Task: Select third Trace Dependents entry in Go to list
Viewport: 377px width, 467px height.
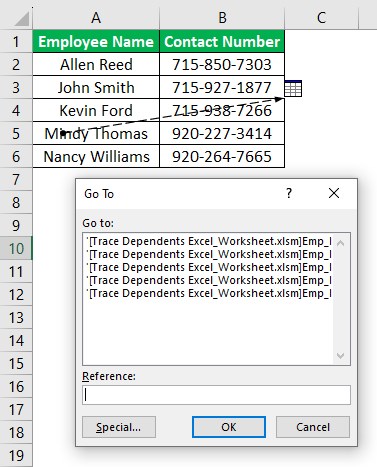Action: coord(208,267)
